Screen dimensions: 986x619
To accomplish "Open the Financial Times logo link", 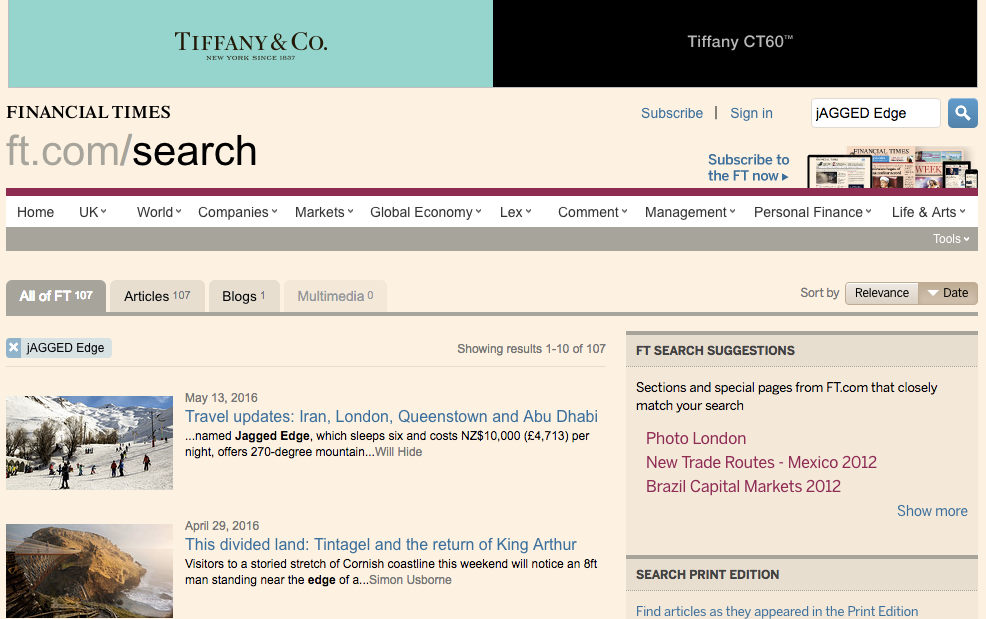I will 89,112.
